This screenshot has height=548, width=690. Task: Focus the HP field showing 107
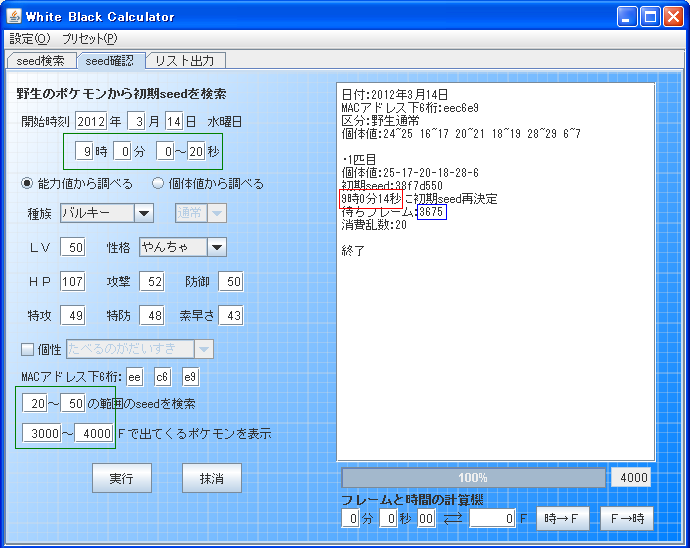73,281
